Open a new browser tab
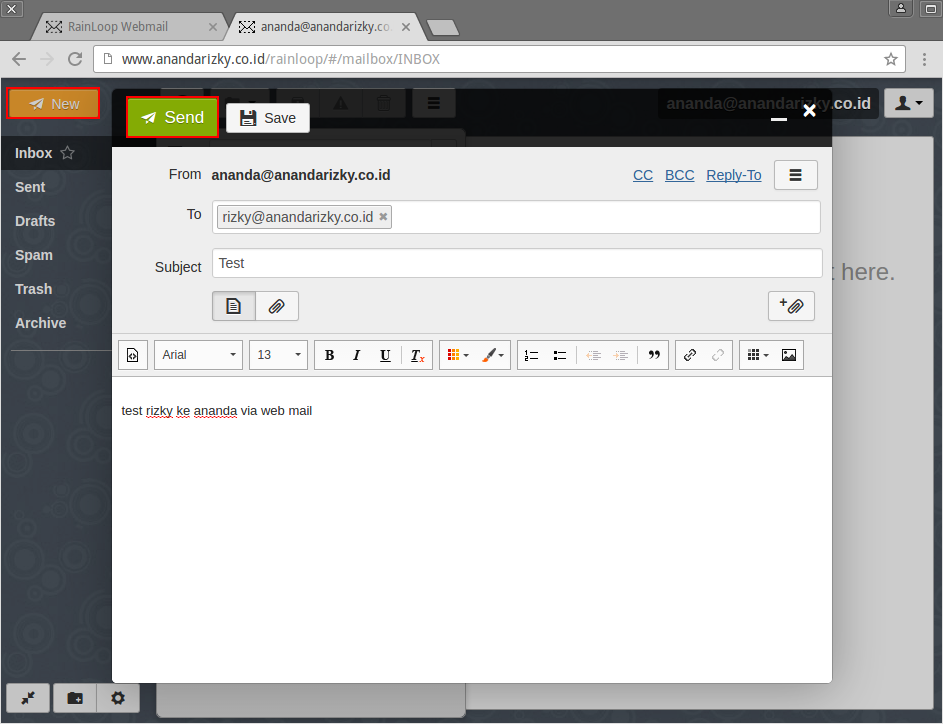This screenshot has height=724, width=943. pos(443,28)
